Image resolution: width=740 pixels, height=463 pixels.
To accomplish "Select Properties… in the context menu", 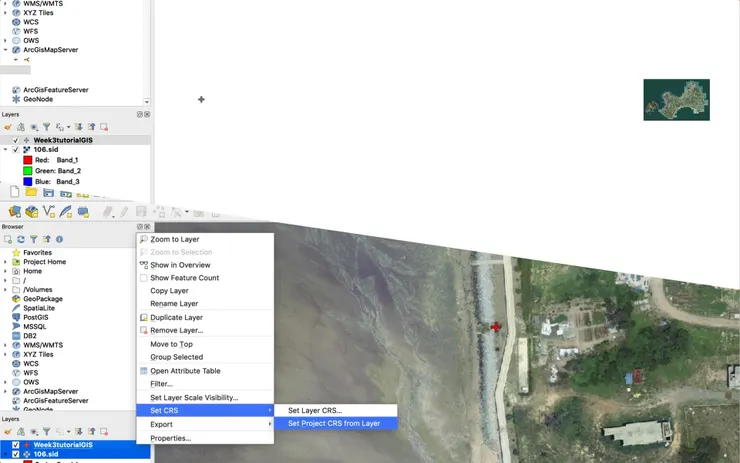I will point(205,438).
